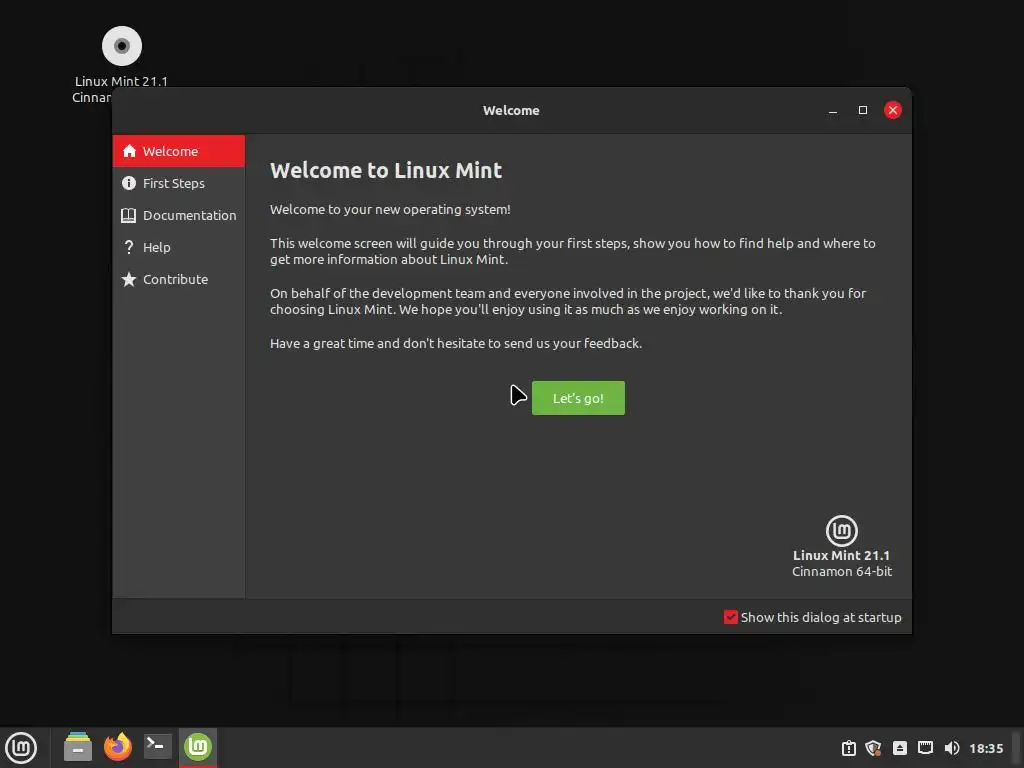Image resolution: width=1024 pixels, height=768 pixels.
Task: Open the First Steps section
Action: pyautogui.click(x=179, y=183)
